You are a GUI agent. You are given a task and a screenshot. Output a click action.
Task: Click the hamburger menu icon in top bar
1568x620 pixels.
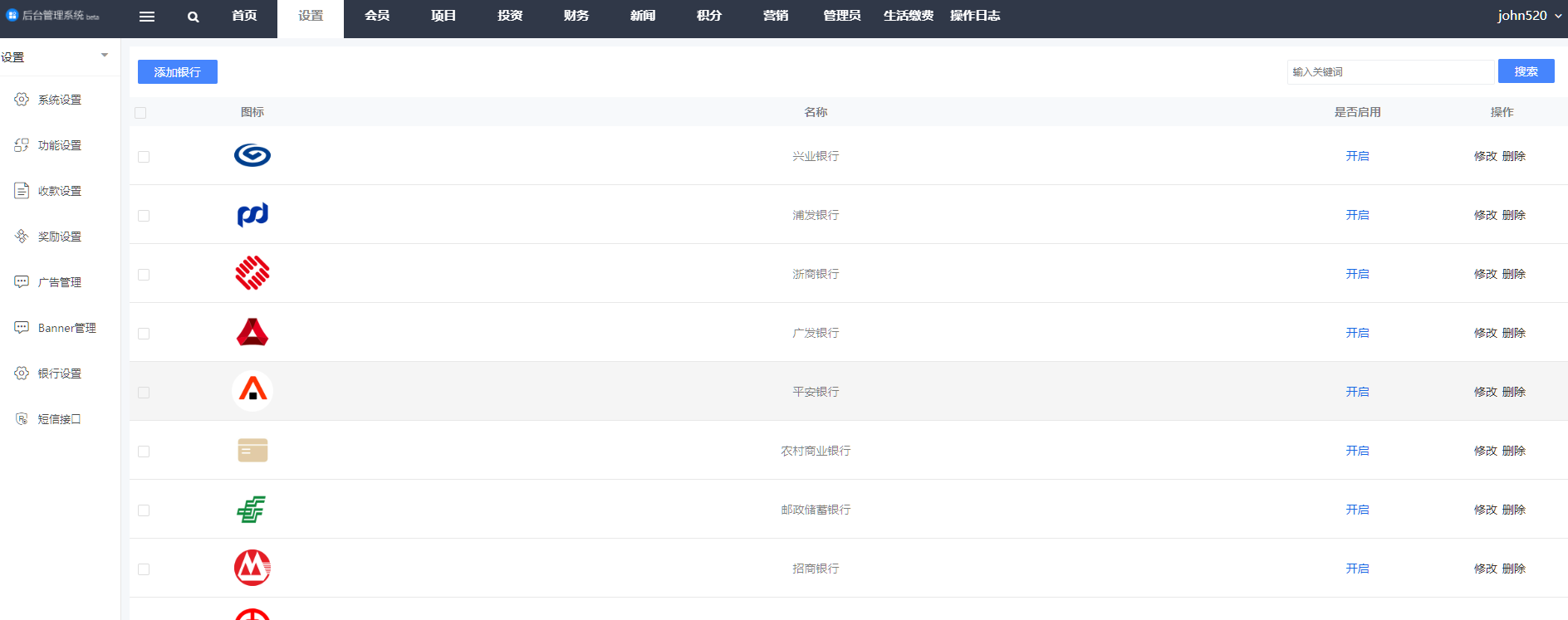click(147, 17)
